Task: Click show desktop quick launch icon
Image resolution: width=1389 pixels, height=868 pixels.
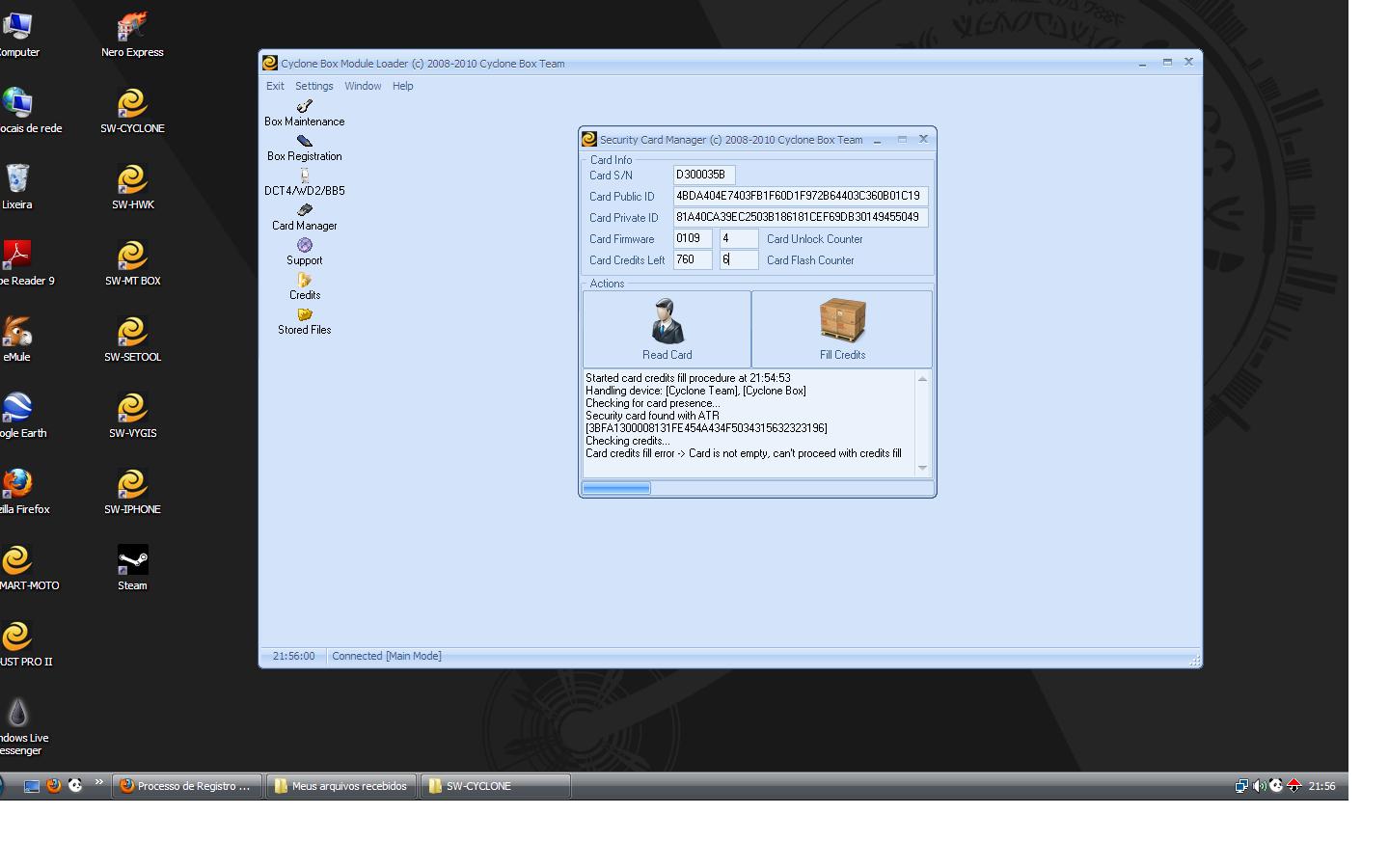Action: [32, 786]
